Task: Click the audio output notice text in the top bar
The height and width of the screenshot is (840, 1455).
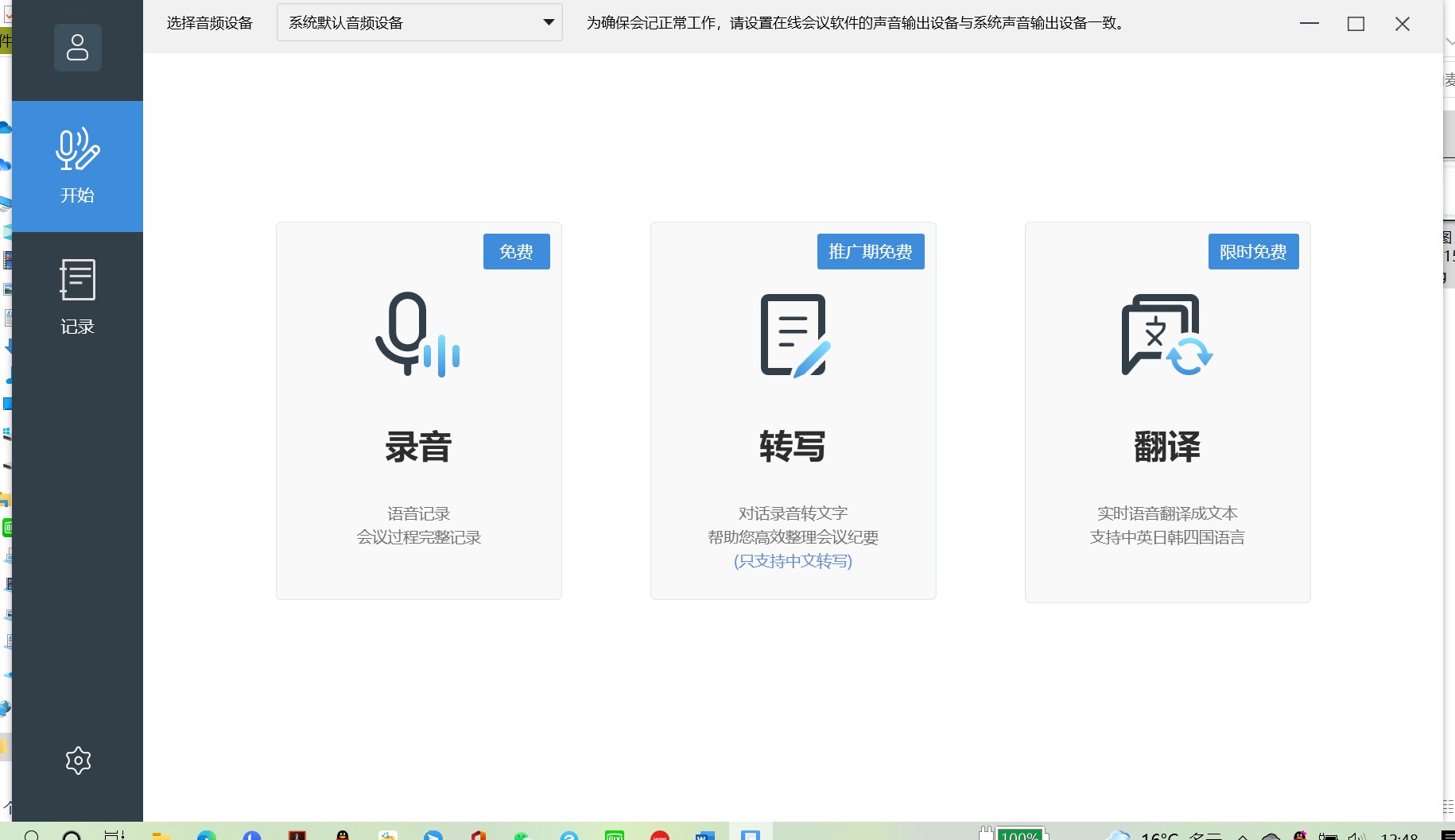Action: tap(858, 23)
